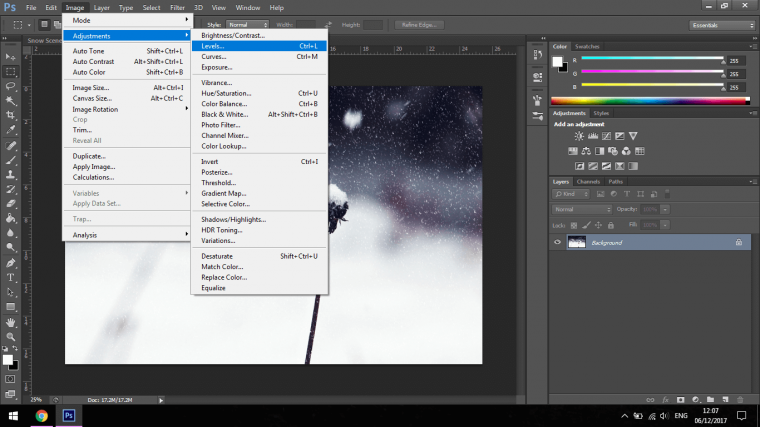The height and width of the screenshot is (427, 760).
Task: Click the color spectrum ramp
Action: coord(650,101)
